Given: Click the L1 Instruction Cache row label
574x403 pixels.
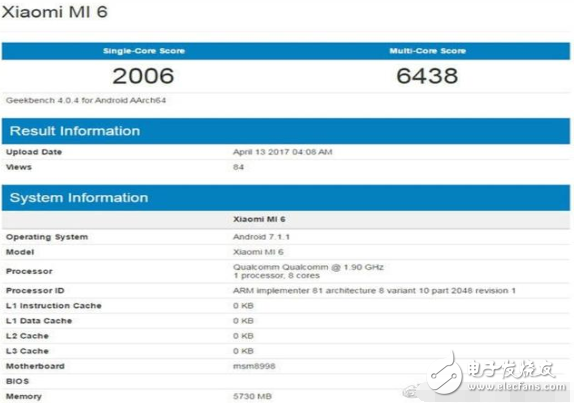Looking at the screenshot, I should point(54,306).
